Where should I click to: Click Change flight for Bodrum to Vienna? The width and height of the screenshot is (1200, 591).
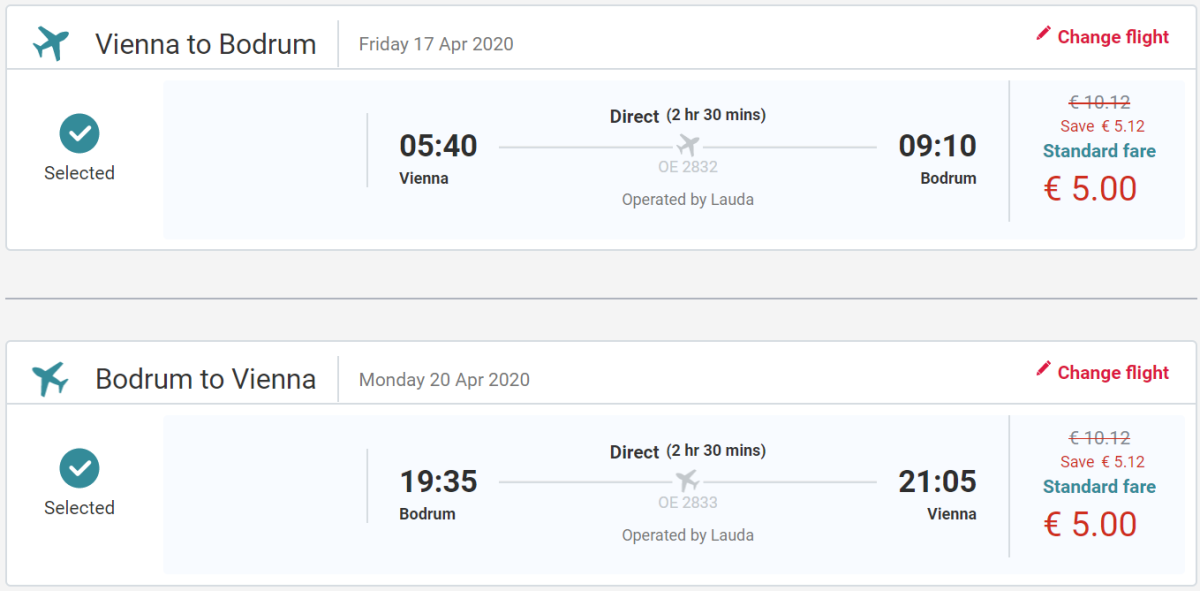point(1112,372)
